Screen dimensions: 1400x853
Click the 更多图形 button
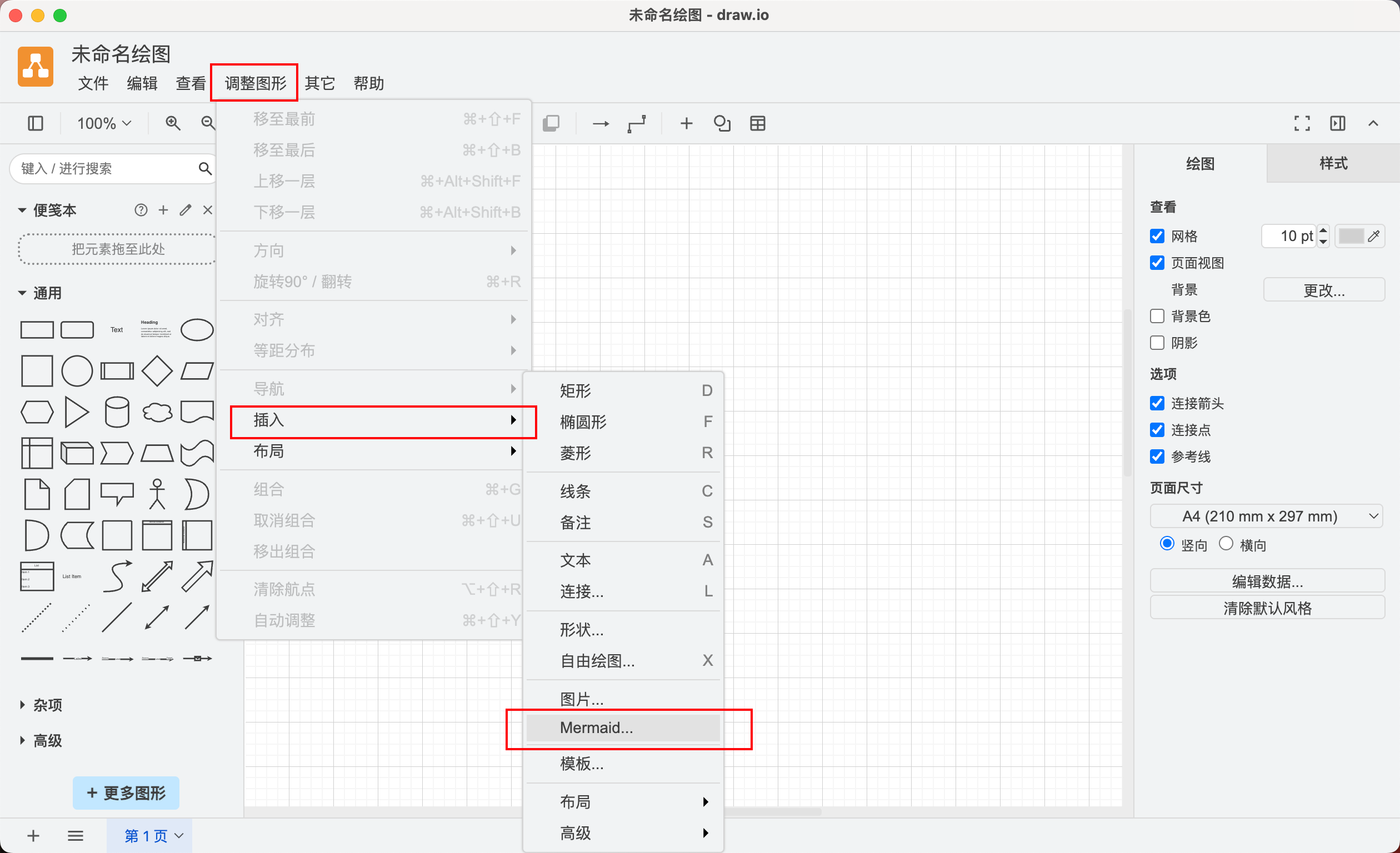pos(126,793)
